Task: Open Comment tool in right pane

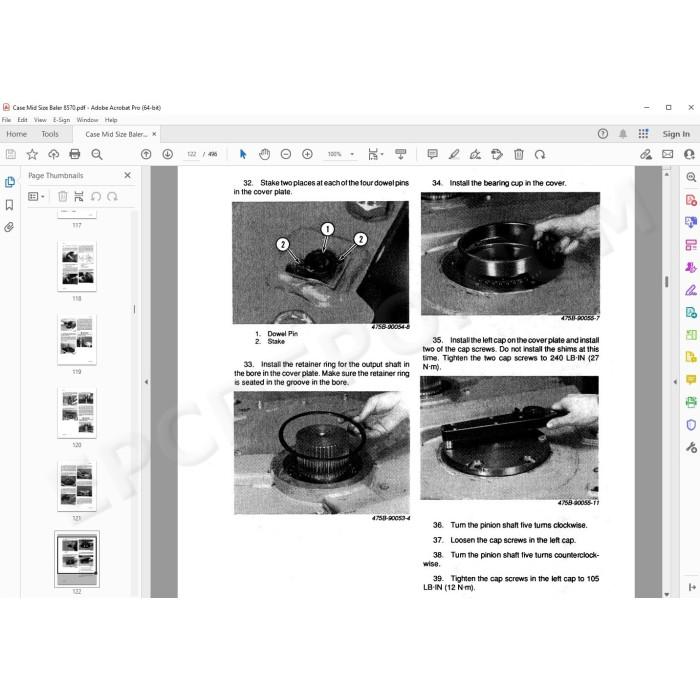Action: (x=691, y=379)
